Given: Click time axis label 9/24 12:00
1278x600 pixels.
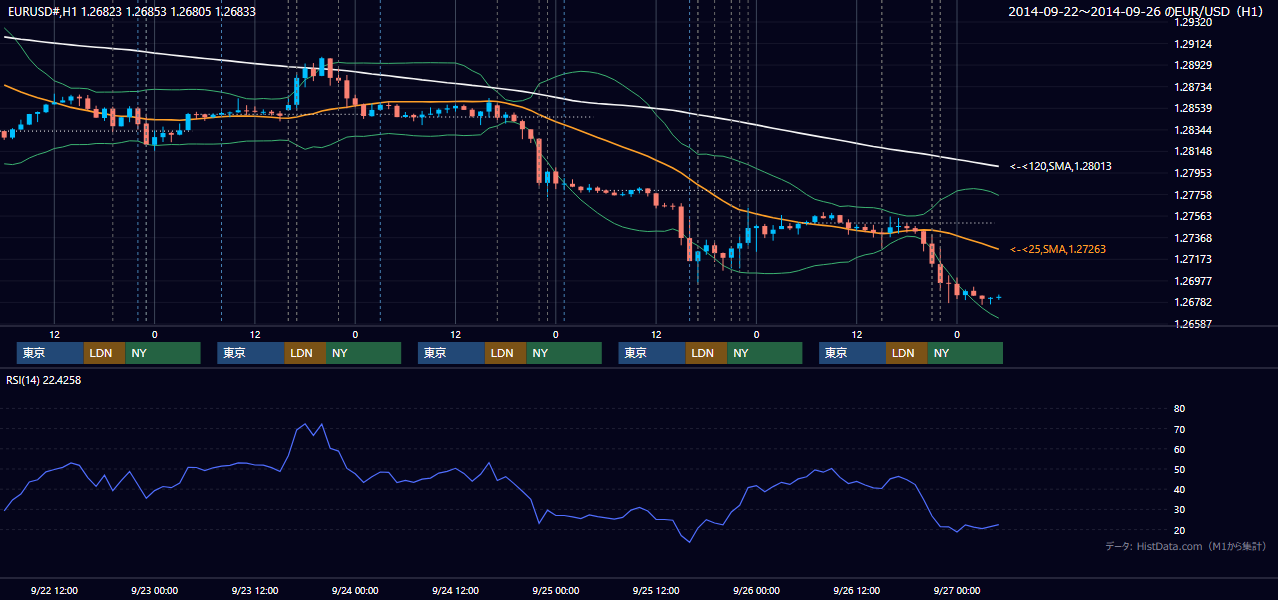Looking at the screenshot, I should click(455, 591).
